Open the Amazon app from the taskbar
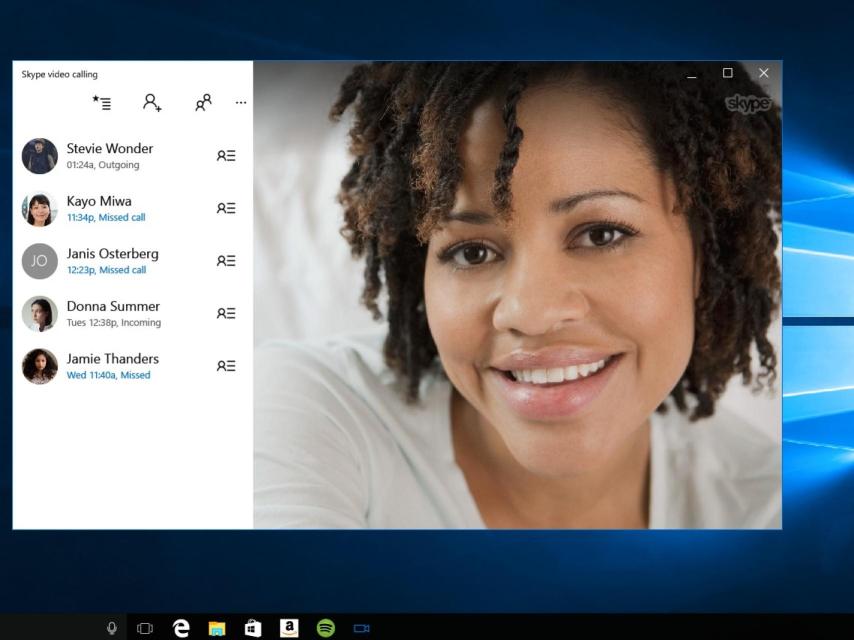Image resolution: width=854 pixels, height=640 pixels. tap(288, 627)
